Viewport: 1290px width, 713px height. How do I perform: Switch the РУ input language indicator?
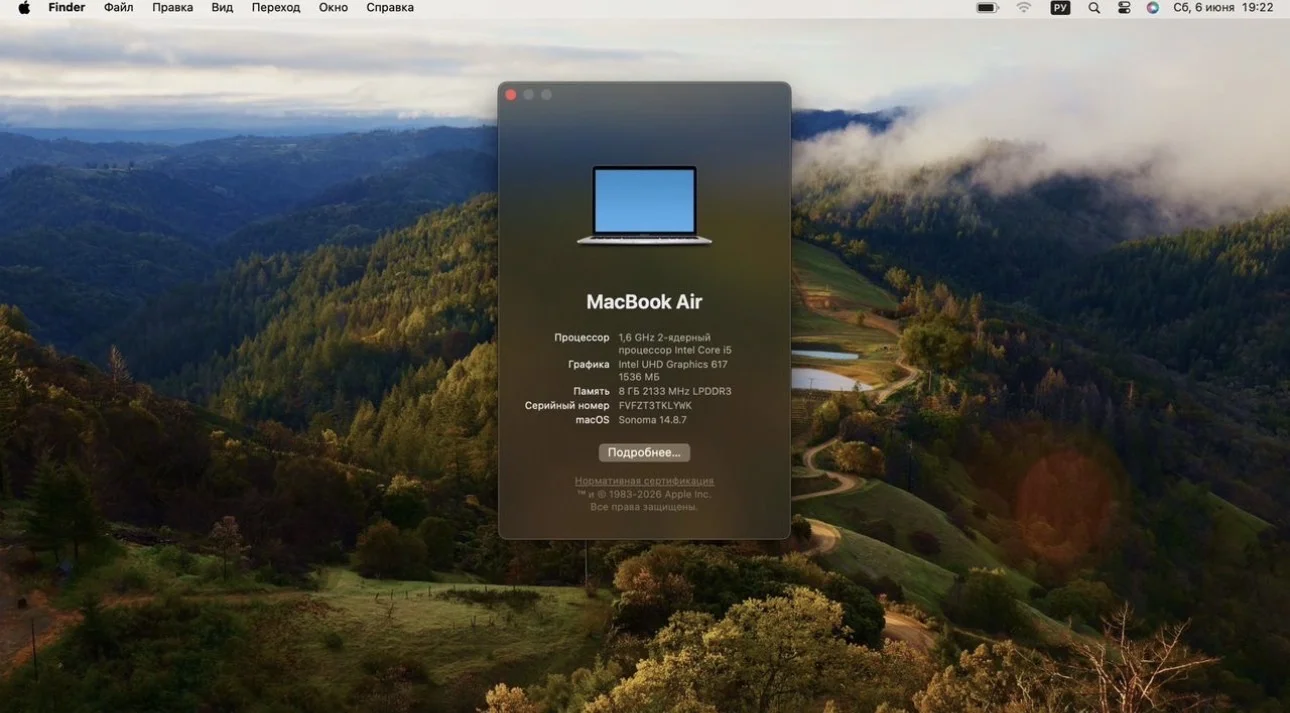[1060, 7]
